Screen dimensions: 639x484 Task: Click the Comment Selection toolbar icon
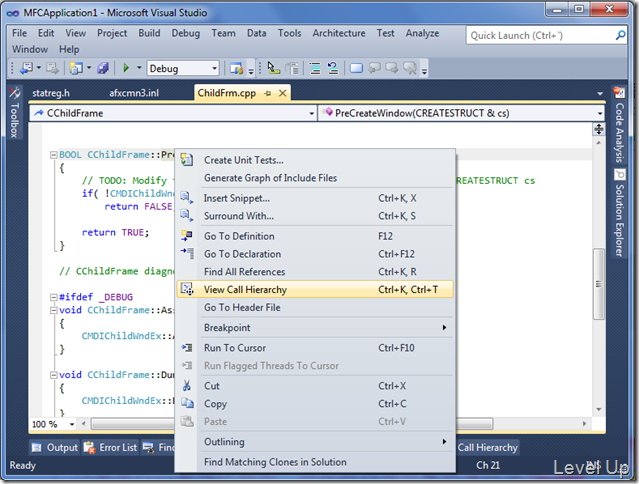(x=315, y=68)
